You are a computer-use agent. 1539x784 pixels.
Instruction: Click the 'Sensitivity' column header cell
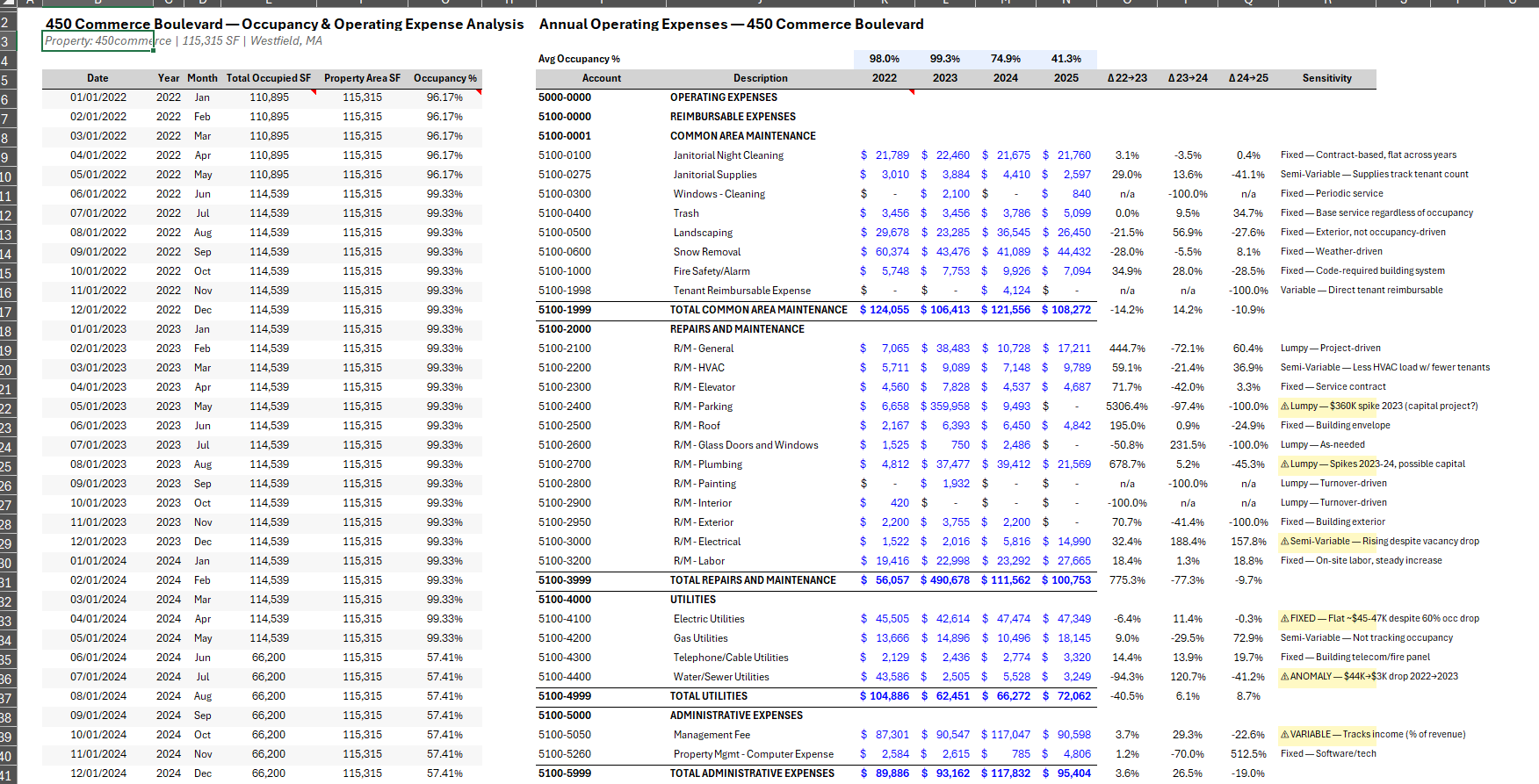pyautogui.click(x=1327, y=78)
